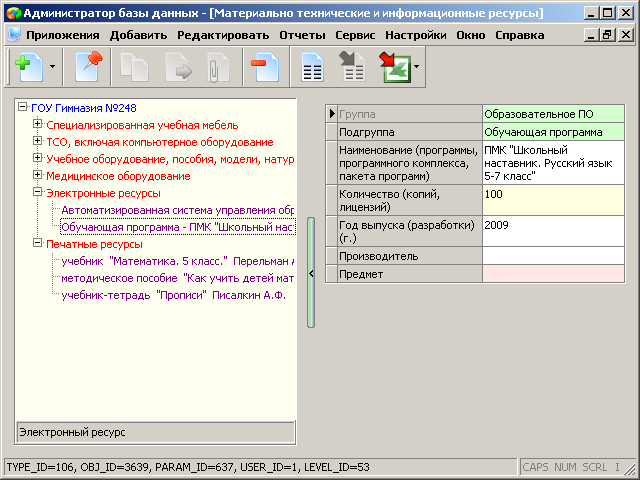Image resolution: width=640 pixels, height=480 pixels.
Task: Click the Подгруппа value Обучающая программа
Action: point(553,132)
